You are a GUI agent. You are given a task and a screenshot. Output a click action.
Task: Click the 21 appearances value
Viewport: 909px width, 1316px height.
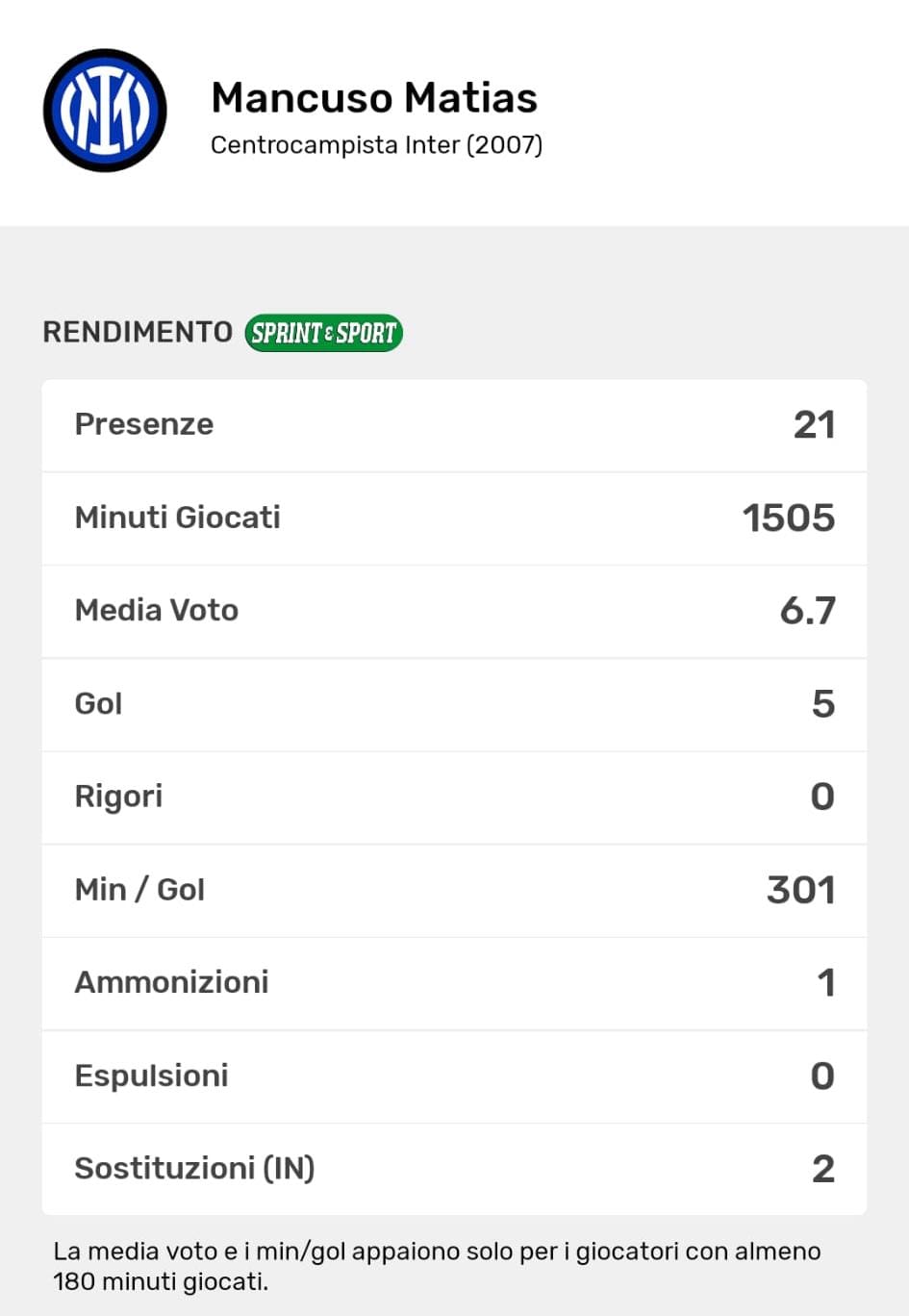click(x=814, y=425)
